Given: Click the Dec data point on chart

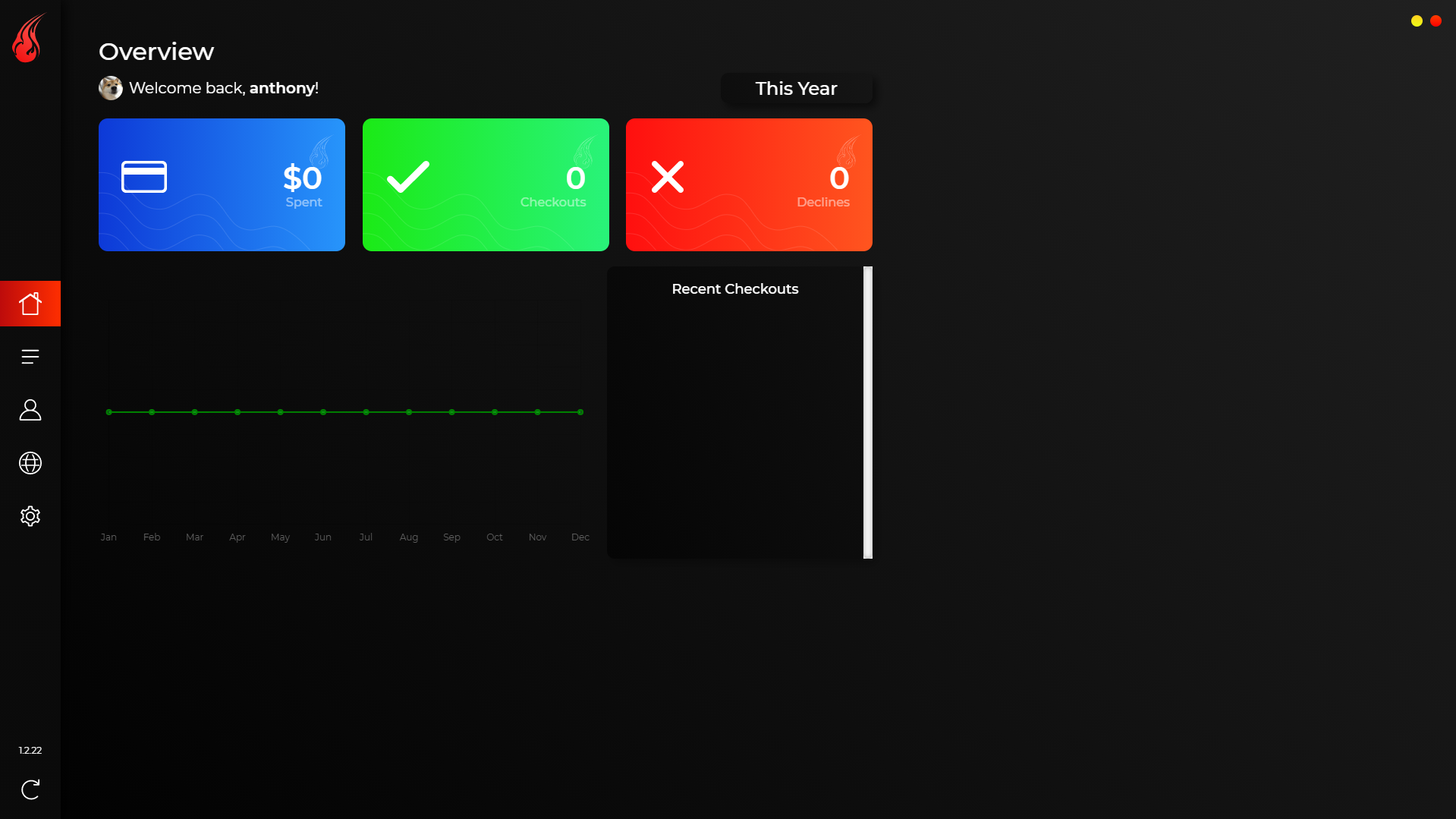Looking at the screenshot, I should (580, 412).
